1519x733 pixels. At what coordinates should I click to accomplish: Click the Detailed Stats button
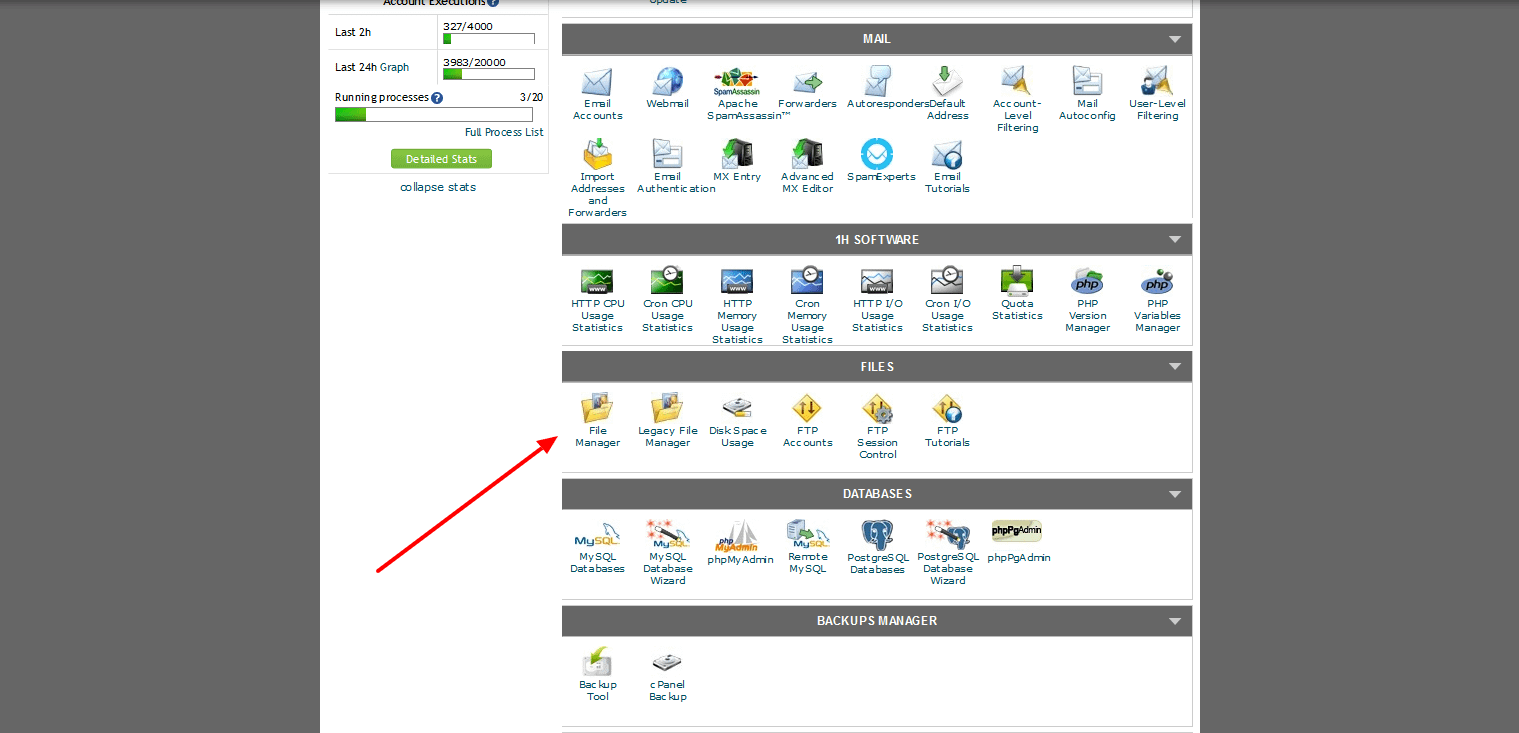[x=441, y=159]
